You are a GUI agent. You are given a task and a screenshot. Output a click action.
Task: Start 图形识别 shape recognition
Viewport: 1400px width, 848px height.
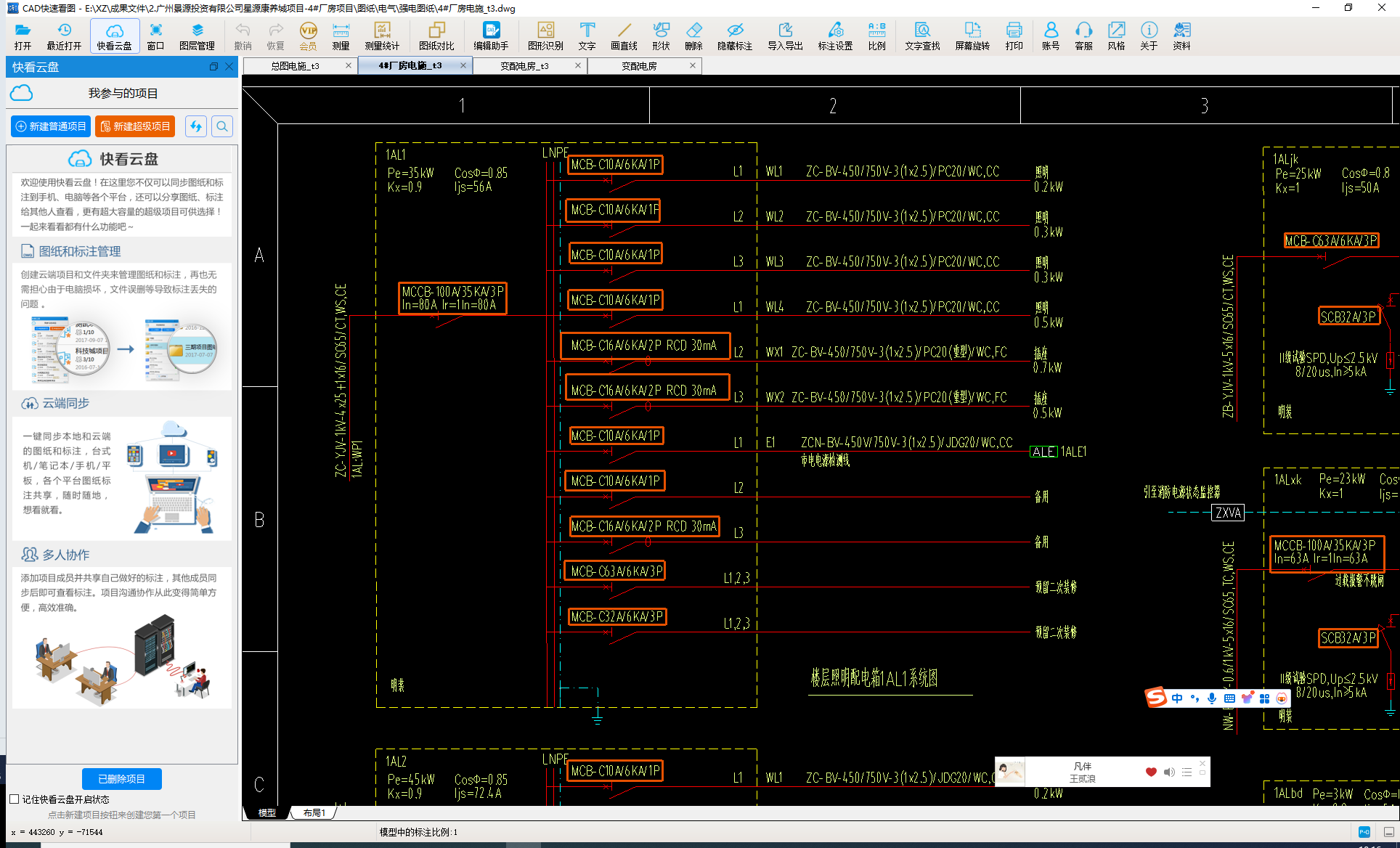click(x=545, y=36)
